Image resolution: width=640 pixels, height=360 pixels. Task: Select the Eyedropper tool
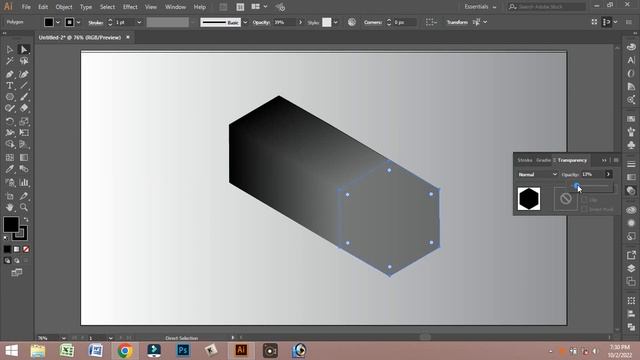[x=10, y=169]
